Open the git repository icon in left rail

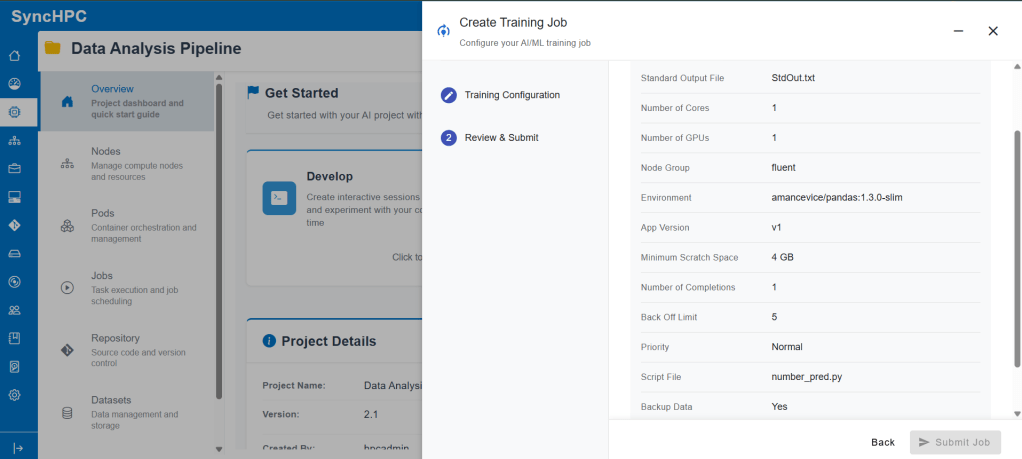coord(14,225)
